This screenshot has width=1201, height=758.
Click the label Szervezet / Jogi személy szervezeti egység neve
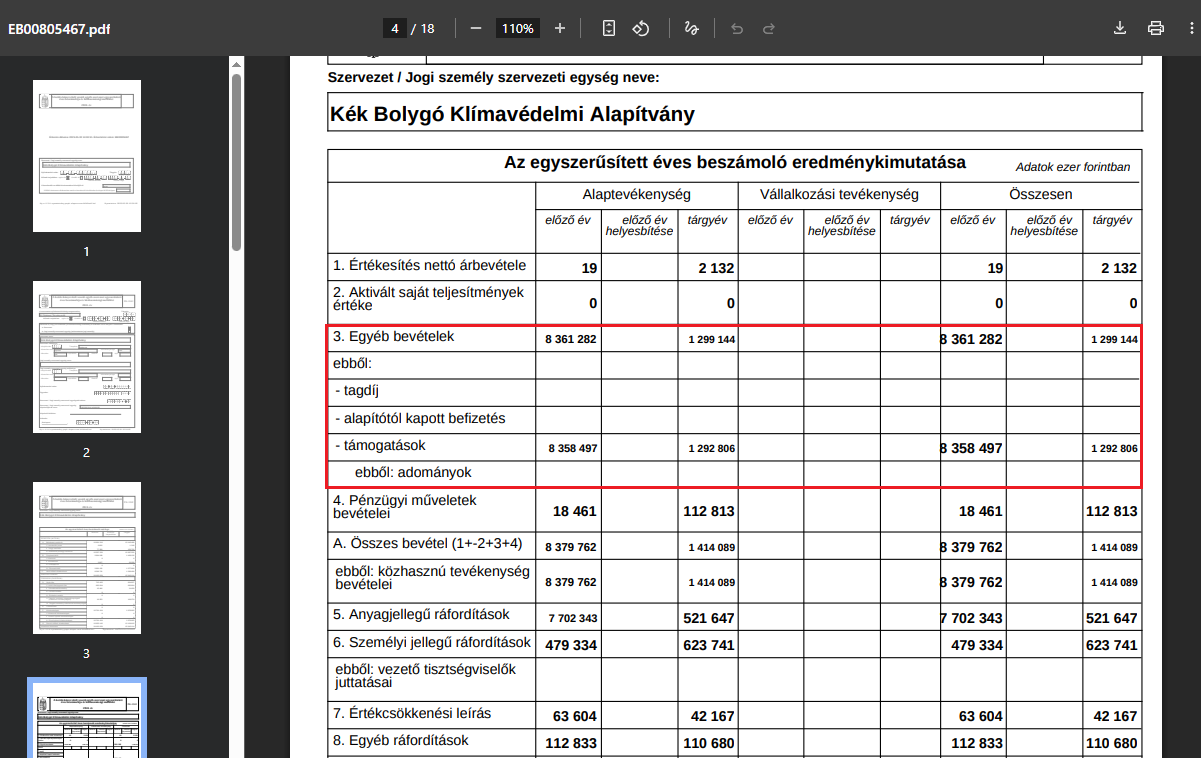point(494,77)
